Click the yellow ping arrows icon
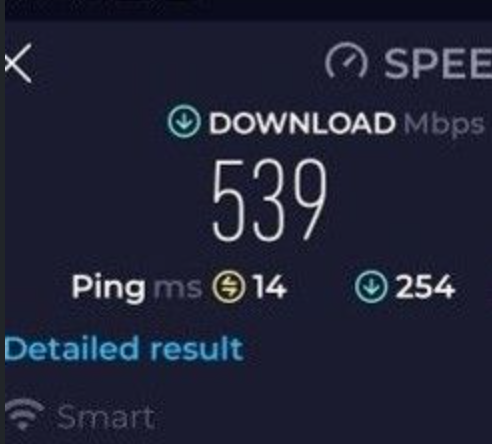Screen dimensions: 492x444 coord(229,287)
